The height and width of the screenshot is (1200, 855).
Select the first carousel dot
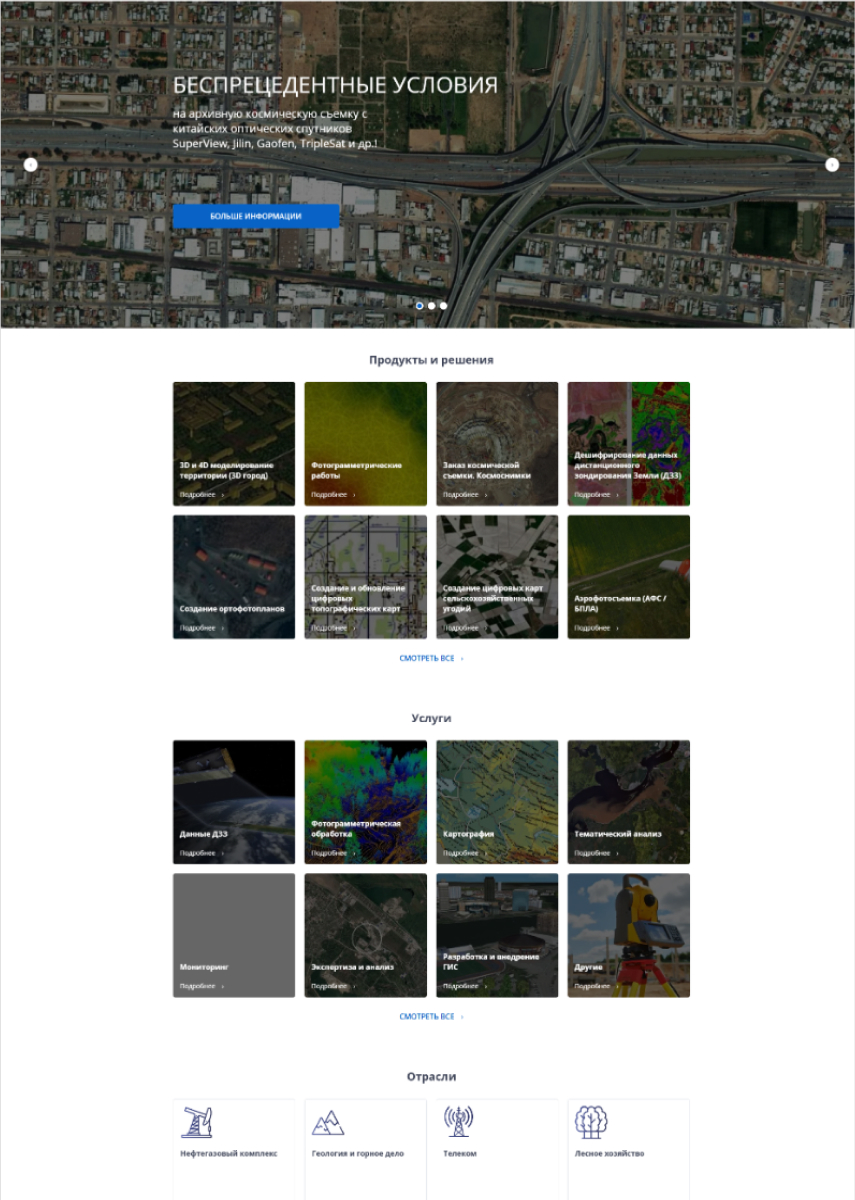pos(420,305)
